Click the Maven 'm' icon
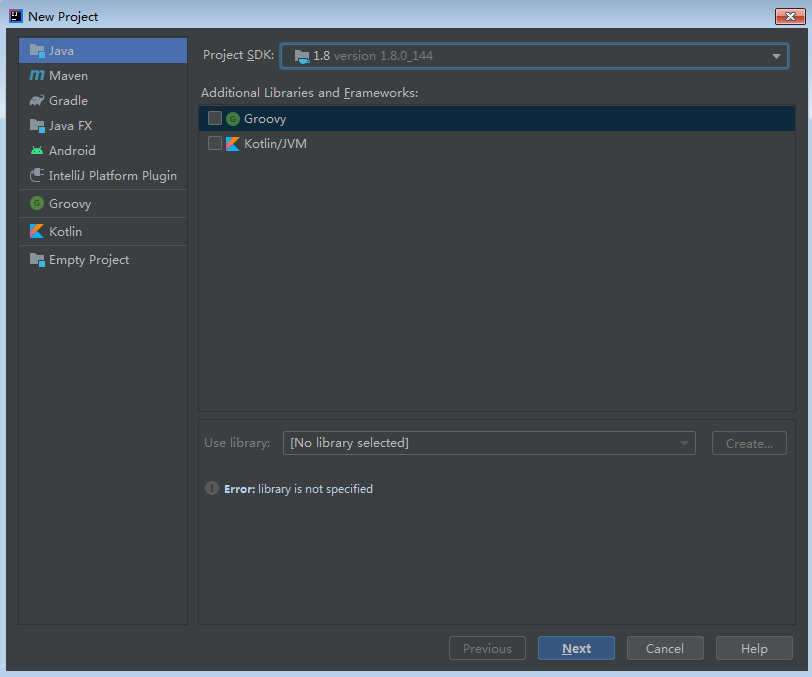This screenshot has width=812, height=677. point(37,76)
